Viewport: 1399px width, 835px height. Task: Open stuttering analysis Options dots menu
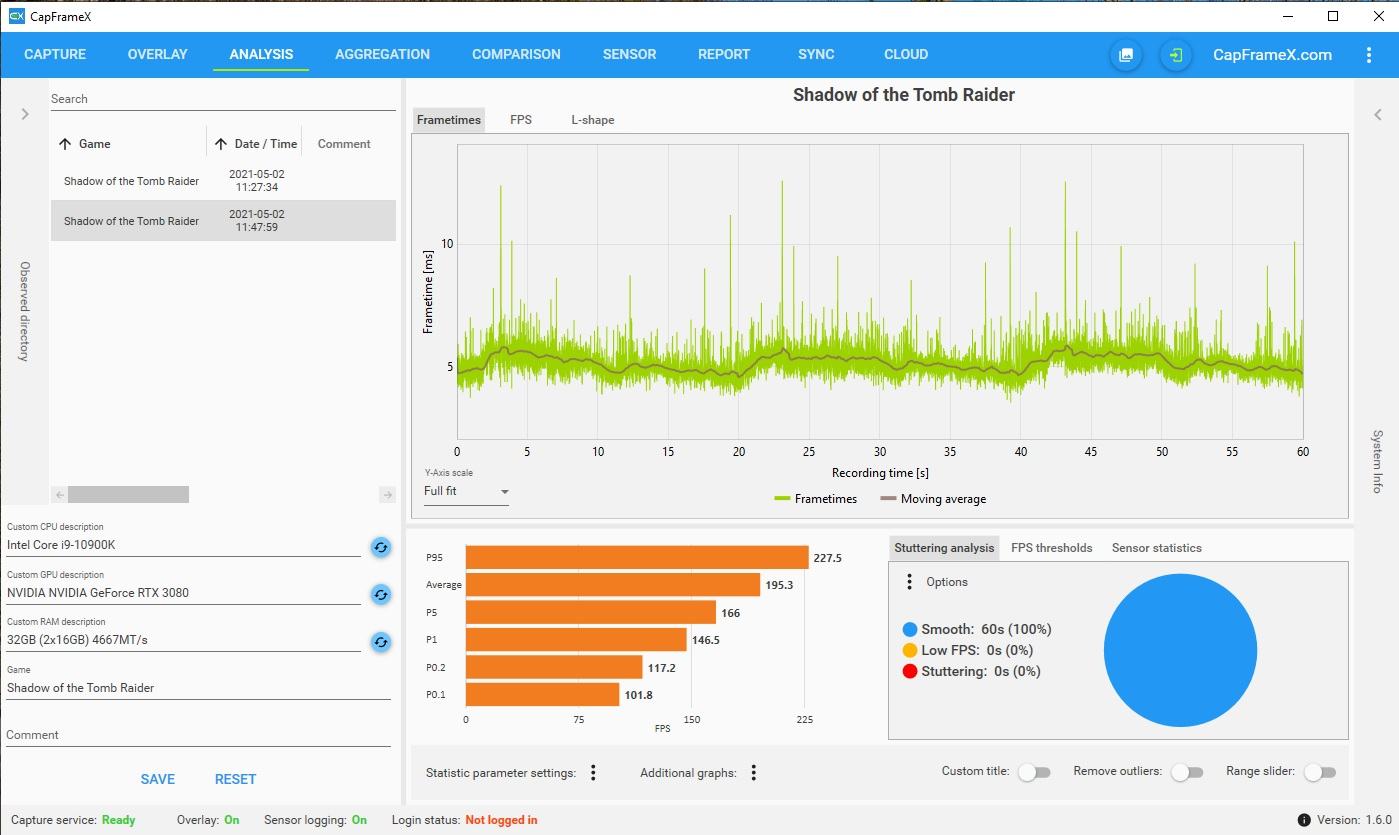click(909, 582)
